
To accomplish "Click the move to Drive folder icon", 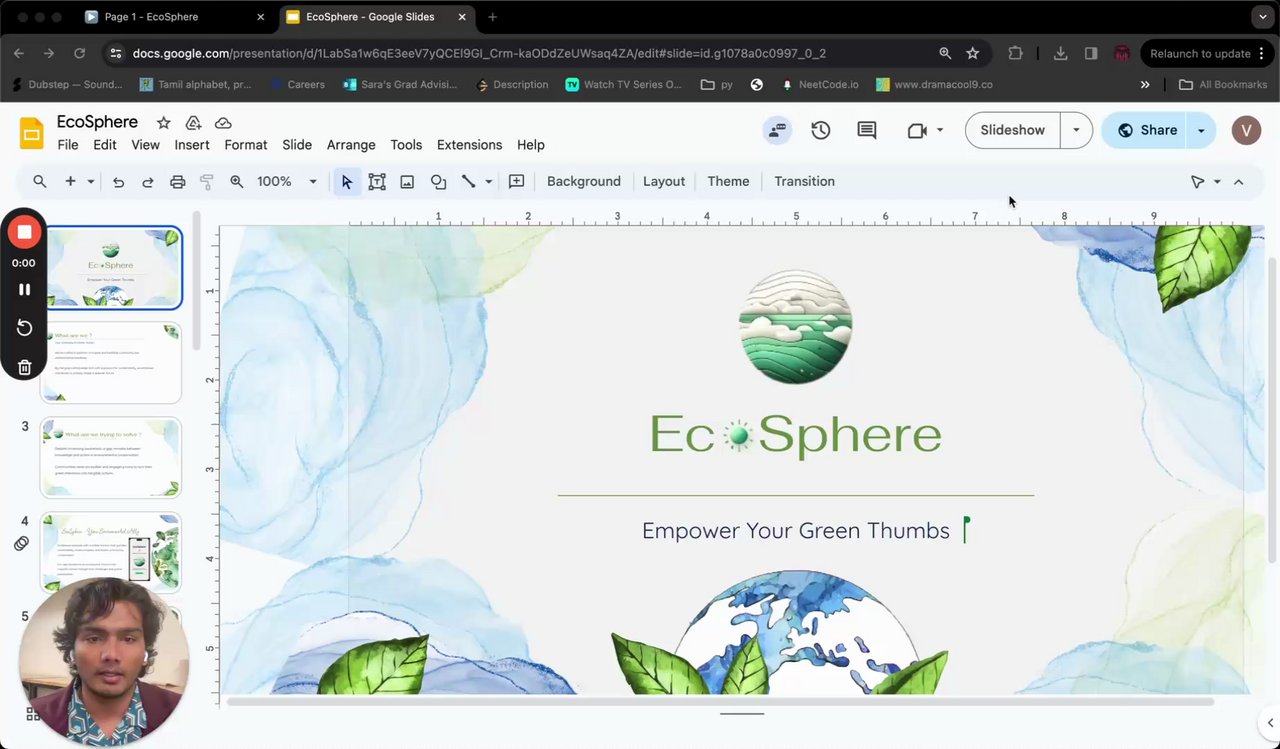I will pyautogui.click(x=193, y=123).
